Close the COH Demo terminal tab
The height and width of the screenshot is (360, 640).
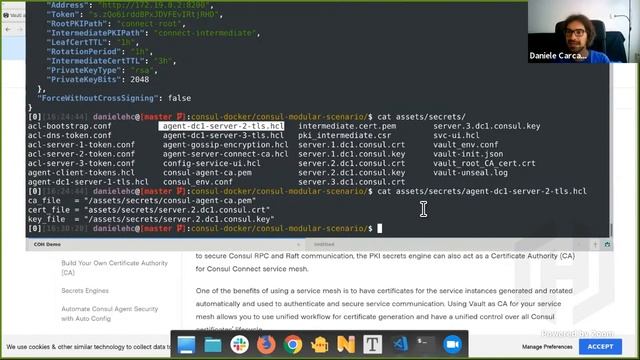pos(298,244)
